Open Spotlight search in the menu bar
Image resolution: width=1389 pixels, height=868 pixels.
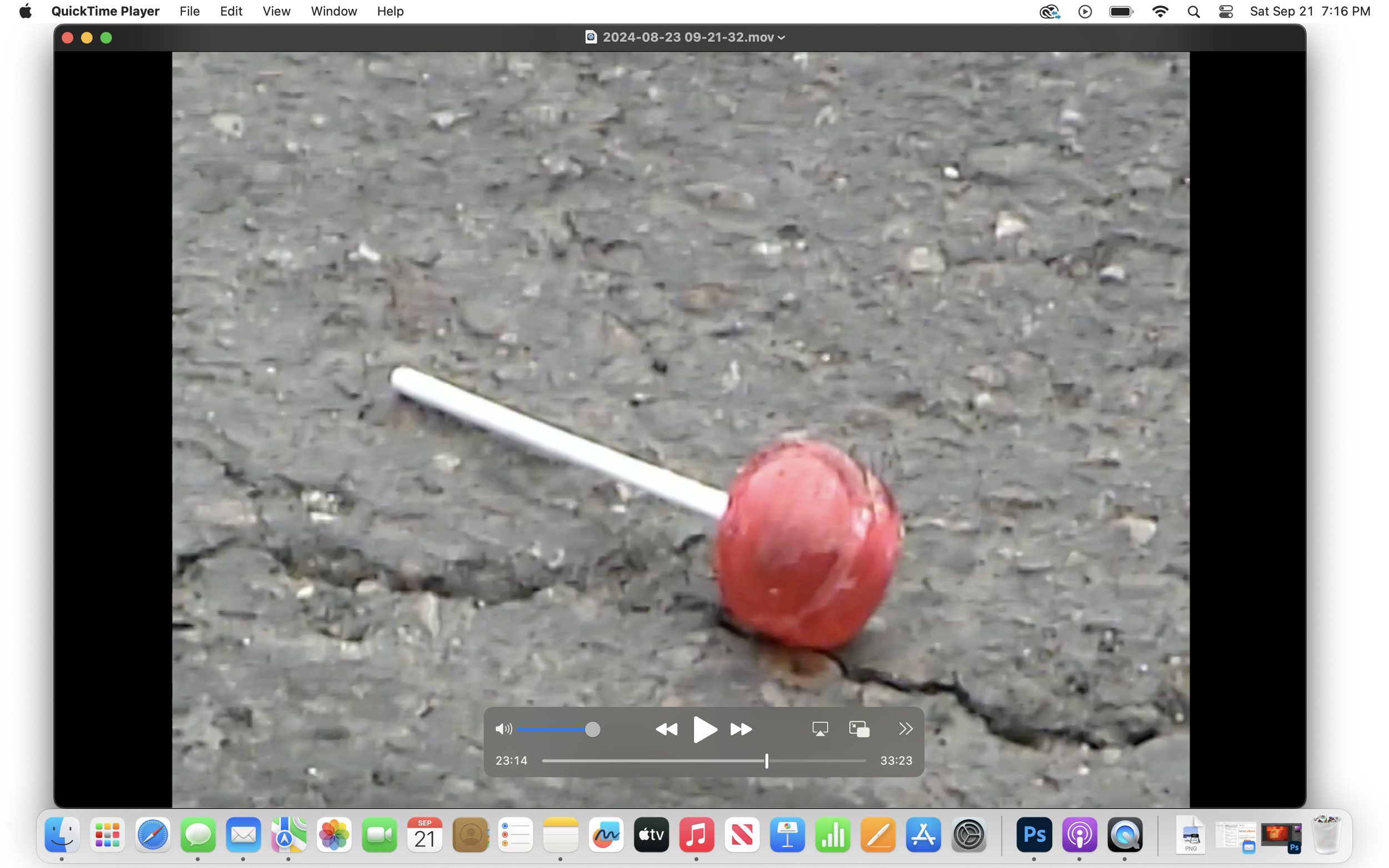point(1193,12)
